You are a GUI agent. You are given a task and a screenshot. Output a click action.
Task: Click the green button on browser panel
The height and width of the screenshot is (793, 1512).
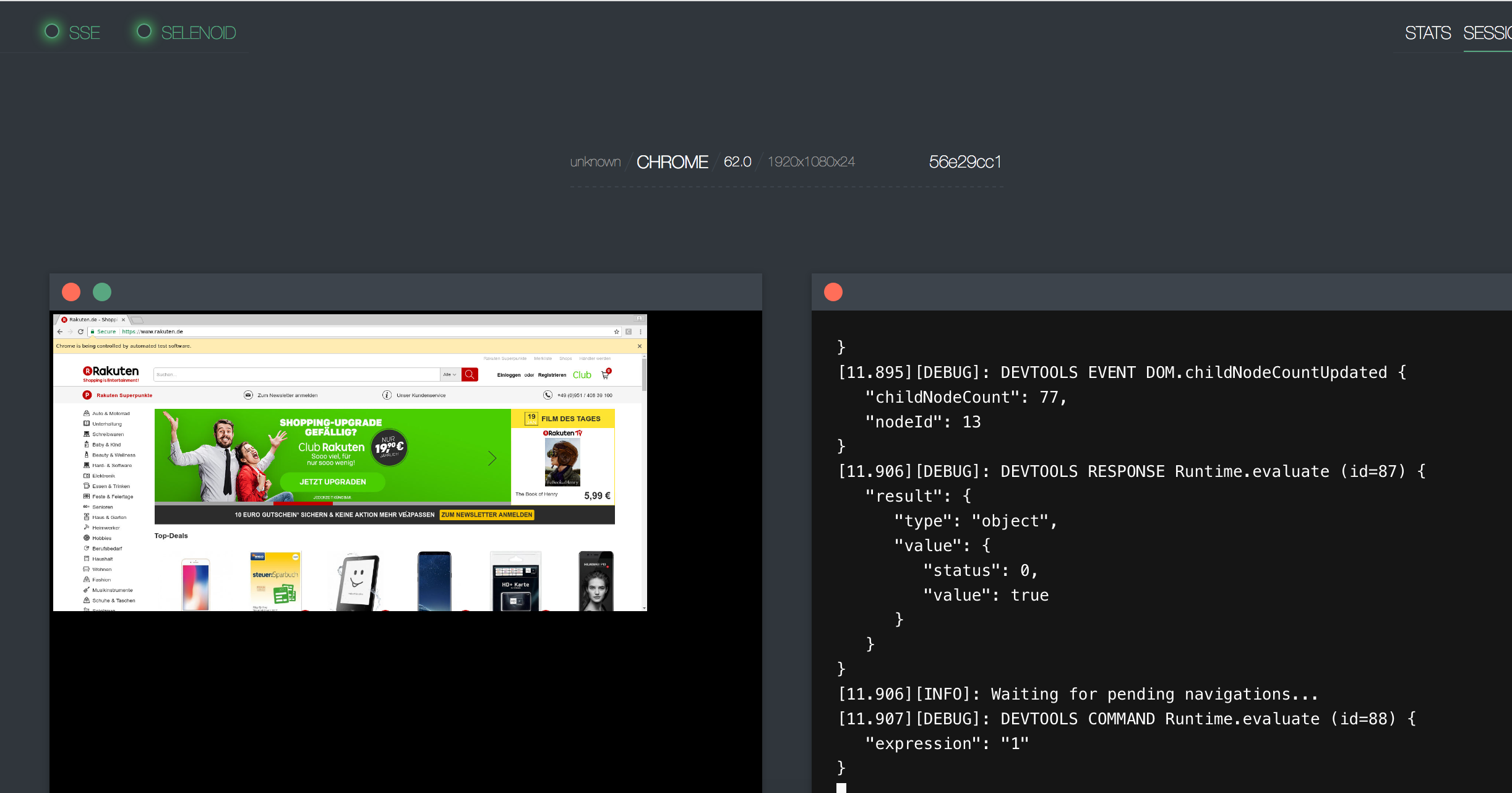pos(102,291)
